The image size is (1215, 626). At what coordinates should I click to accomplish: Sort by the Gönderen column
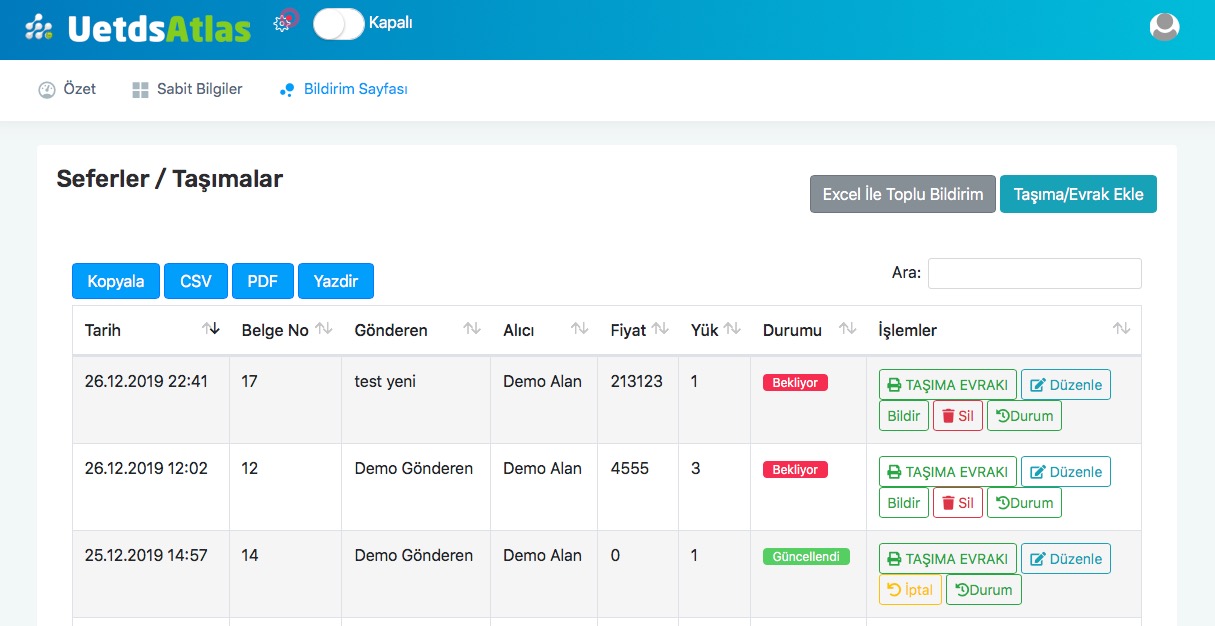[x=416, y=330]
